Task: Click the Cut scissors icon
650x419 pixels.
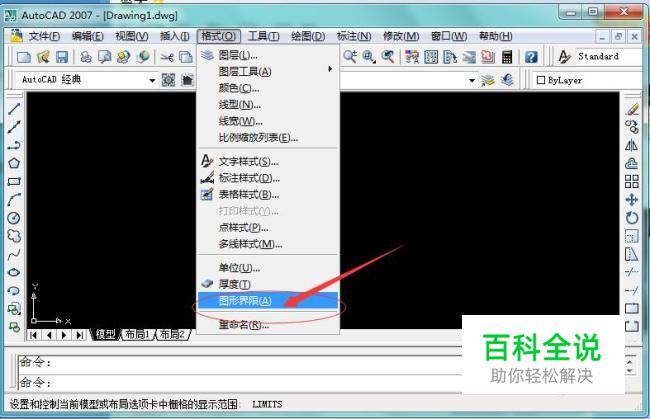Action: 167,57
